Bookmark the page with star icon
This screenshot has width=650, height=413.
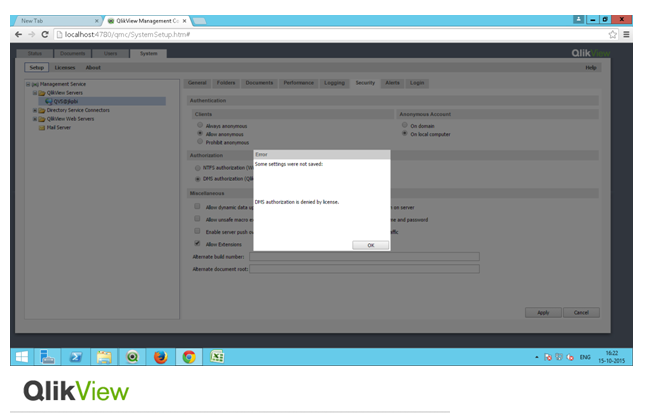(x=613, y=34)
